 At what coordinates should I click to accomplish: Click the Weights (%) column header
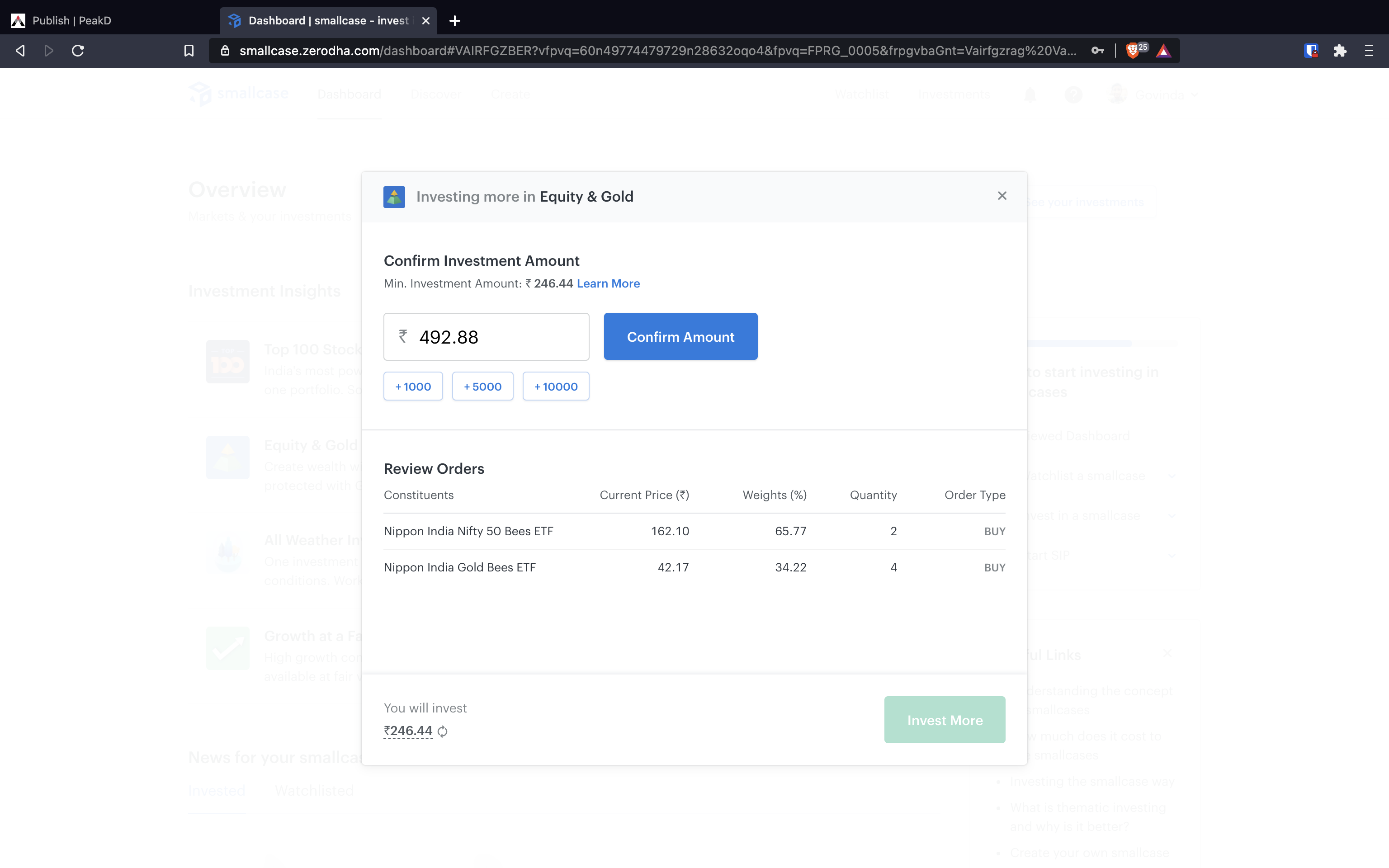point(774,495)
